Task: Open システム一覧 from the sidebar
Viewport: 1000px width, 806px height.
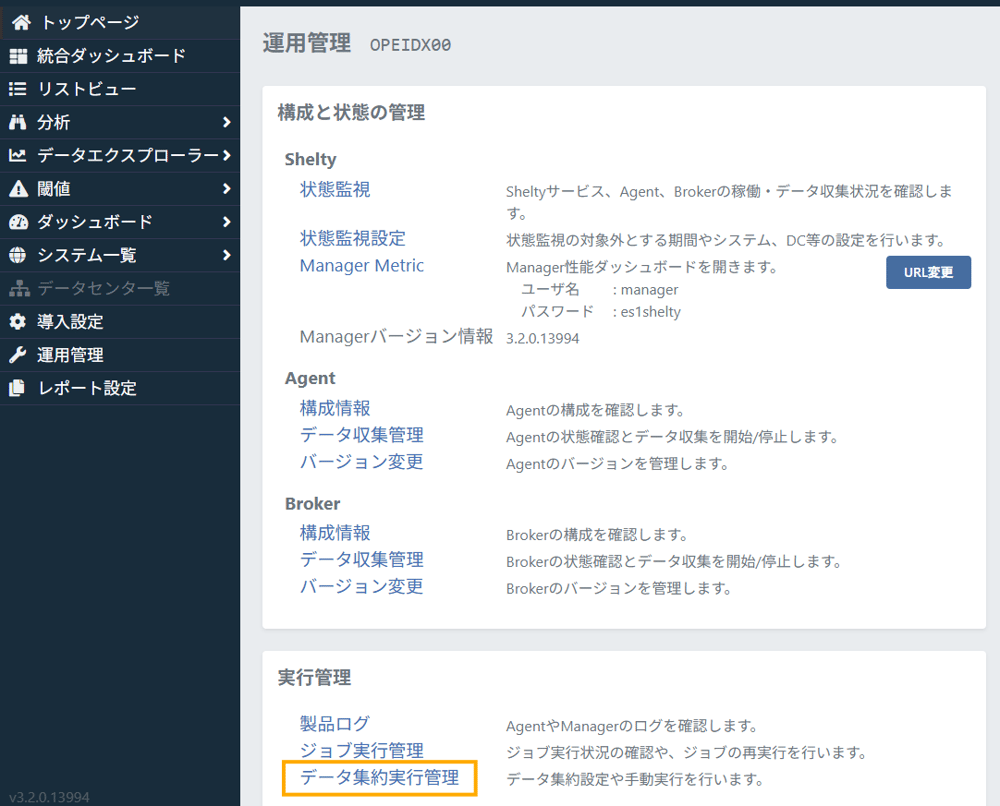Action: point(87,255)
